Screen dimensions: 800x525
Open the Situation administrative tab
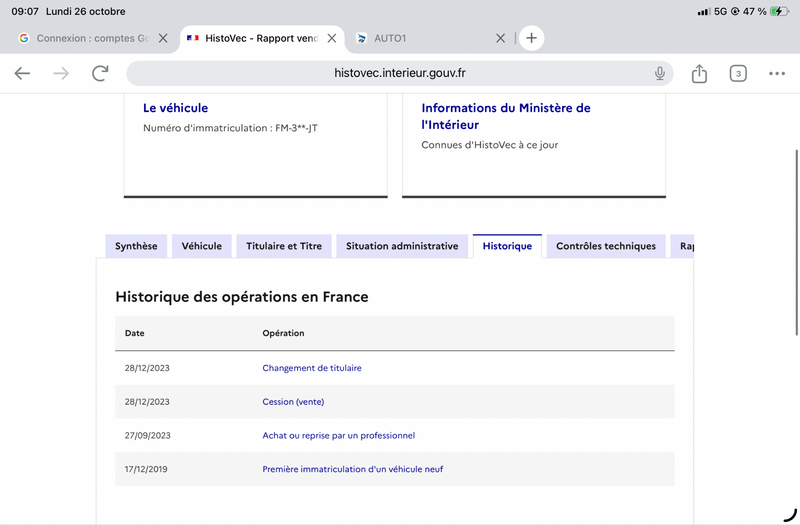[x=402, y=246]
